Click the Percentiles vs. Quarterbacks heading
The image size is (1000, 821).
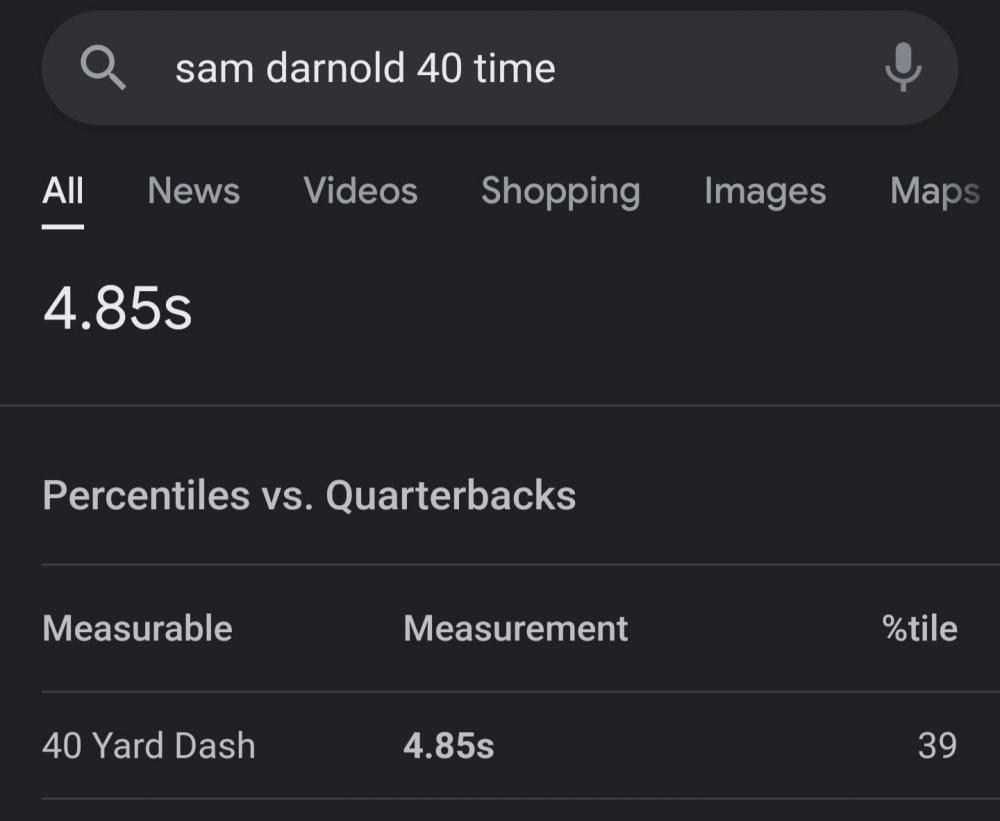(x=309, y=495)
